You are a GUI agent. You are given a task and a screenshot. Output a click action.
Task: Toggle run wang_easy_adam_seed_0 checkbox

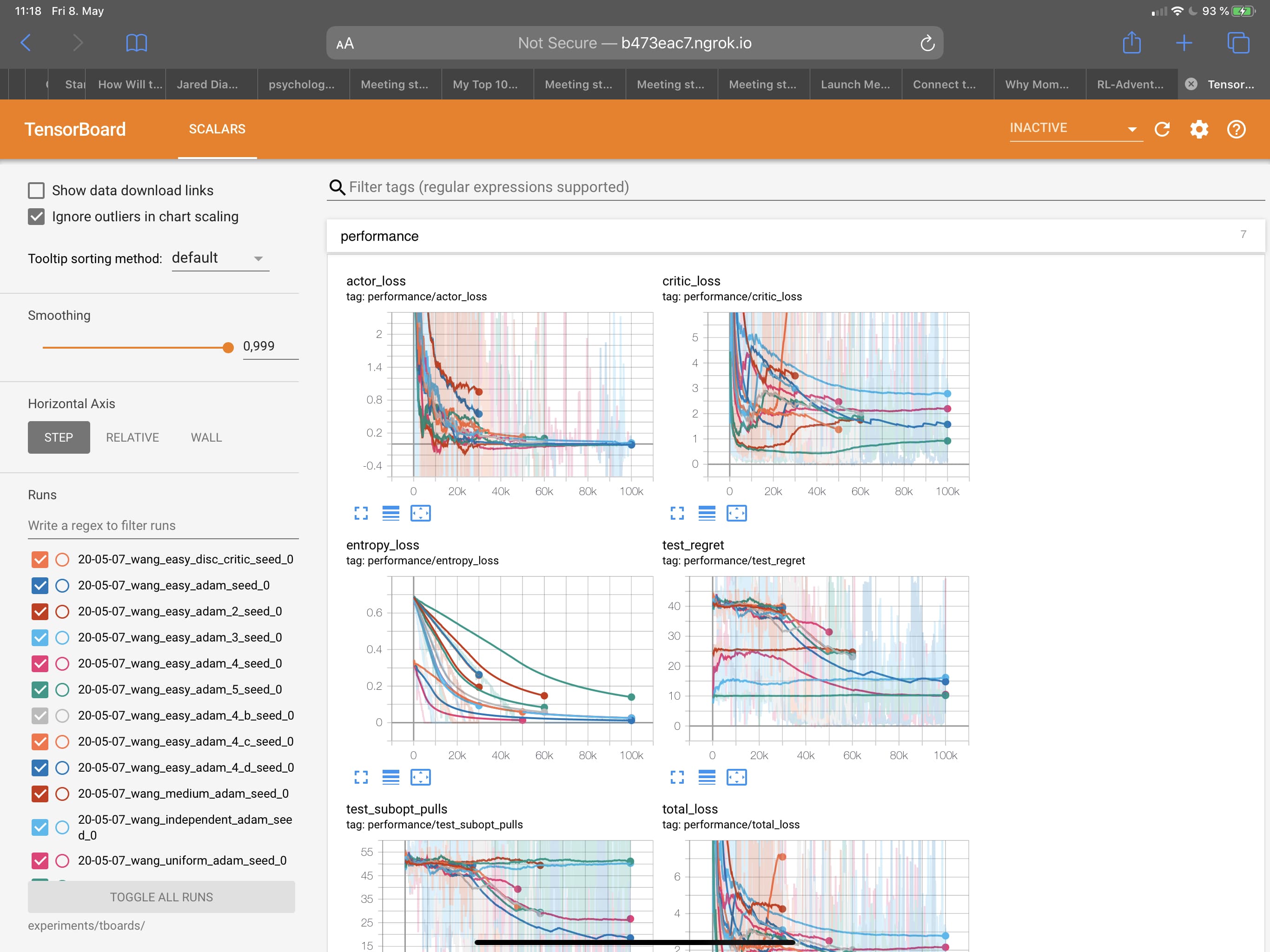click(x=40, y=585)
